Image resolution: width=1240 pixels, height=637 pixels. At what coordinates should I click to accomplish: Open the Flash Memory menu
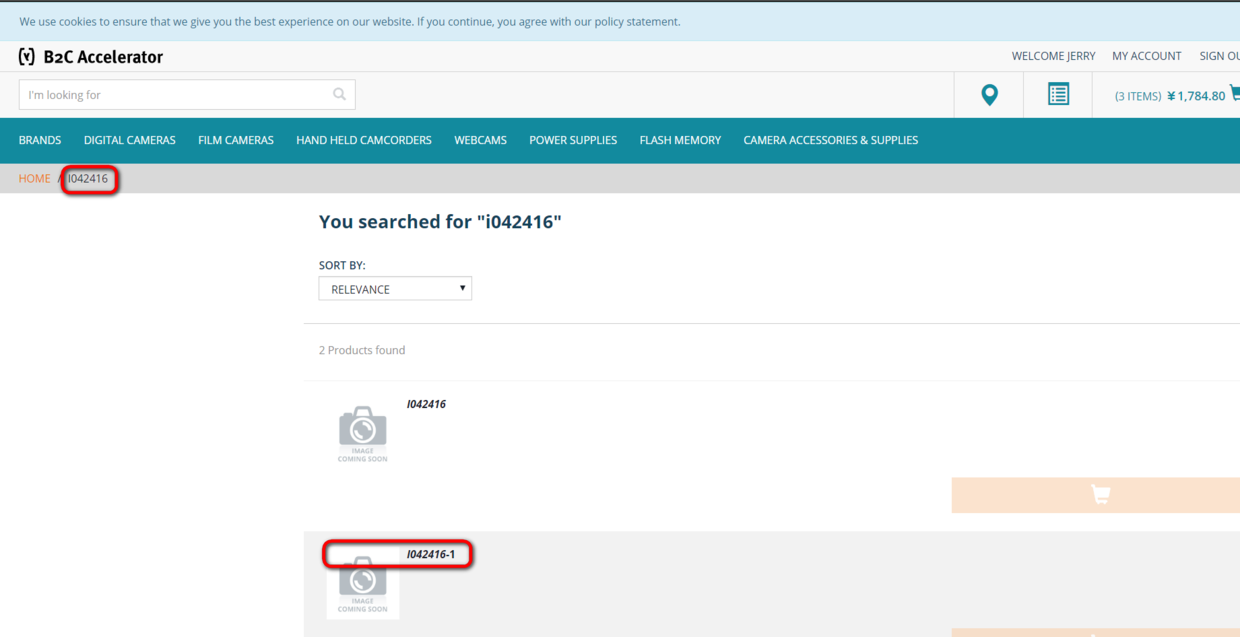680,140
